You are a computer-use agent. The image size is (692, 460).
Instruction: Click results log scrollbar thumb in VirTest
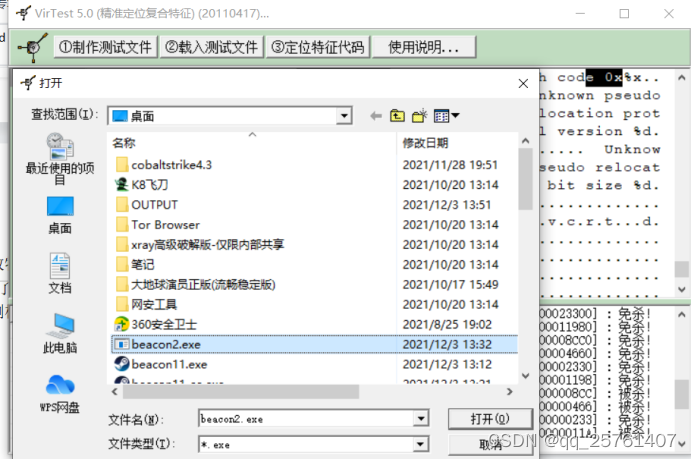(682, 394)
